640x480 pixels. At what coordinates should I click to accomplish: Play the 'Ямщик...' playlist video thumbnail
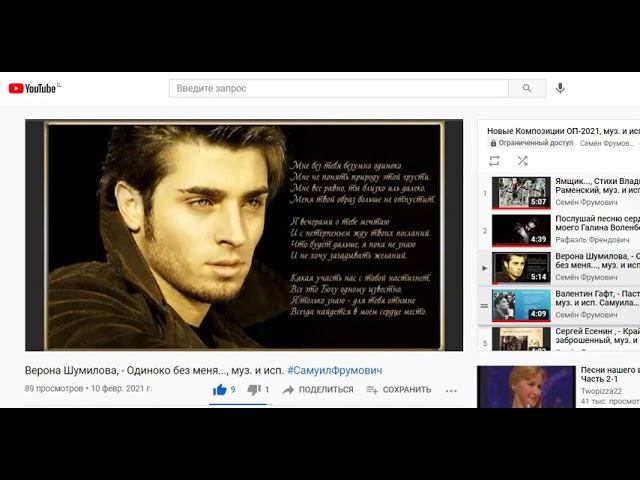click(x=521, y=193)
